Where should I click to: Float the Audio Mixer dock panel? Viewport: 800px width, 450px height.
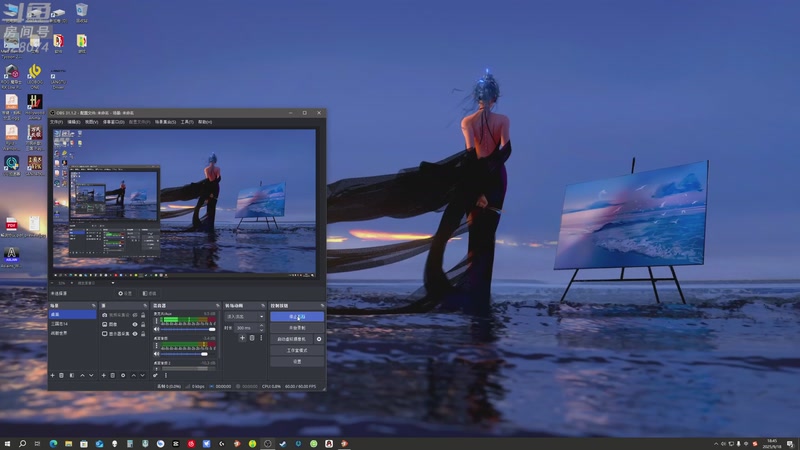[218, 306]
